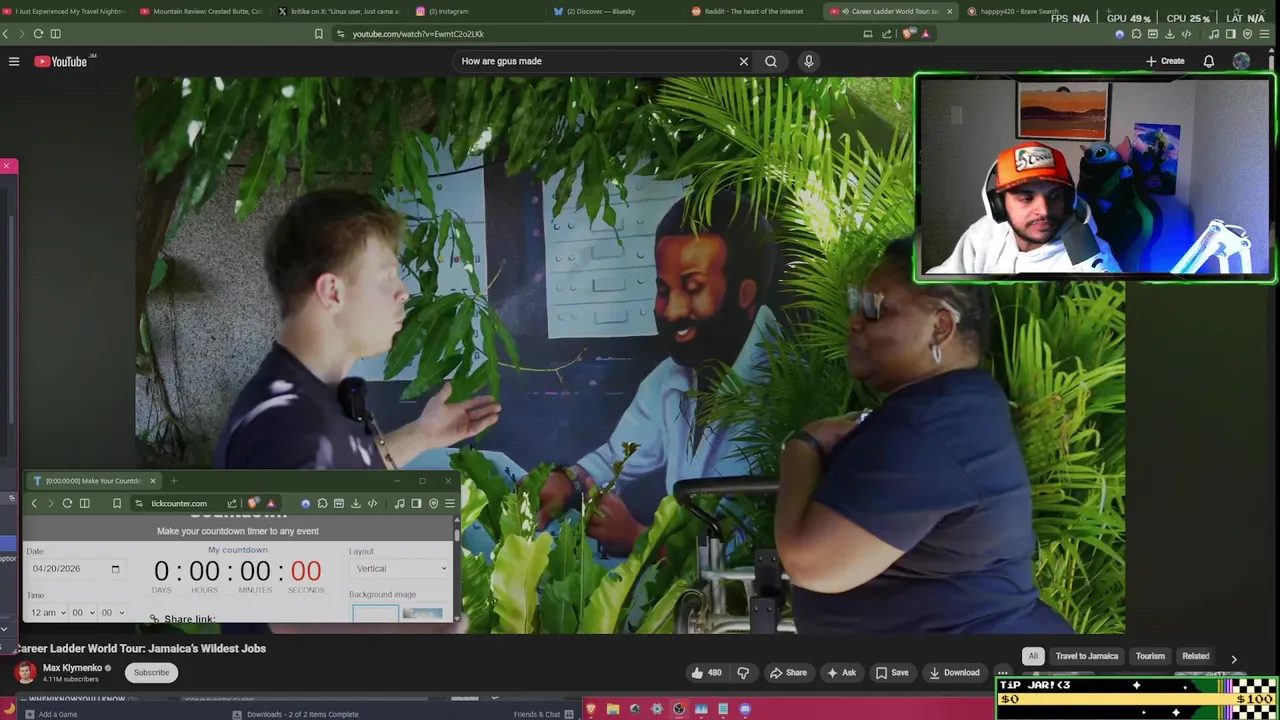Open Brave Shields on YouTube address bar

pos(907,33)
